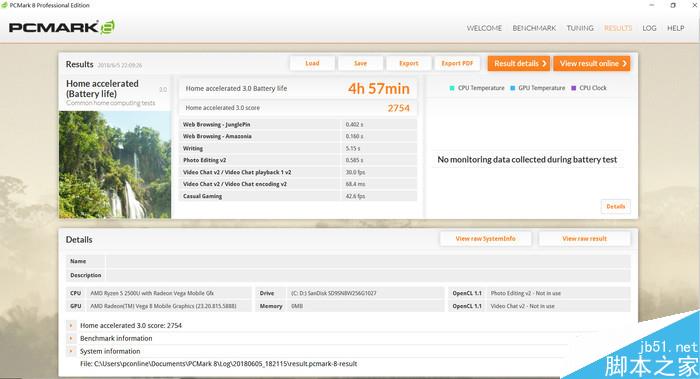The width and height of the screenshot is (700, 379).
Task: Click the PCMark app icon in title bar
Action: (4, 5)
